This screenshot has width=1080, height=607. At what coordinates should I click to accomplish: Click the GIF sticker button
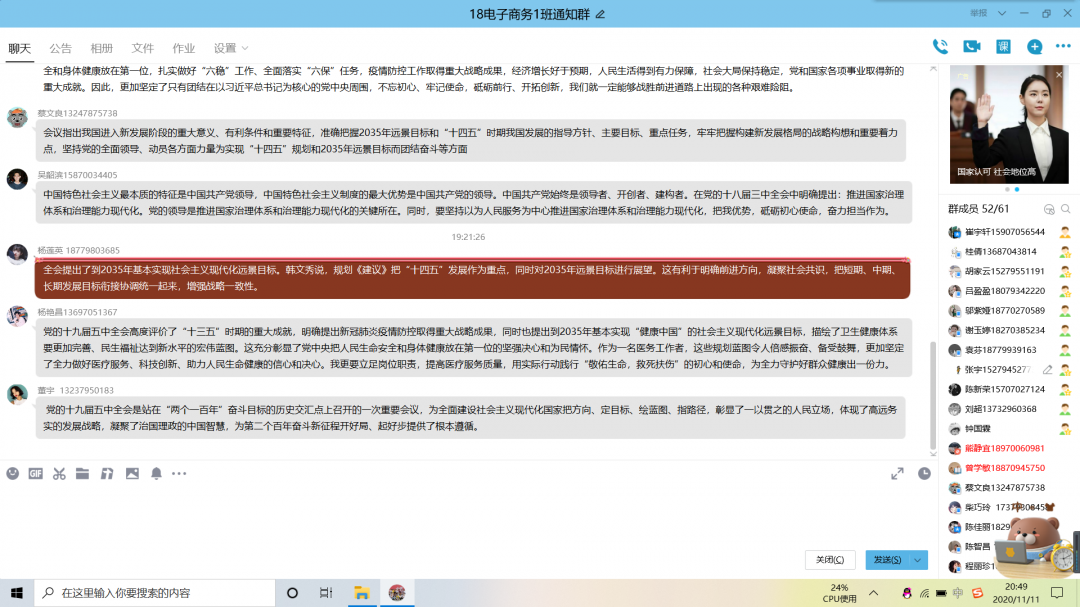(36, 473)
